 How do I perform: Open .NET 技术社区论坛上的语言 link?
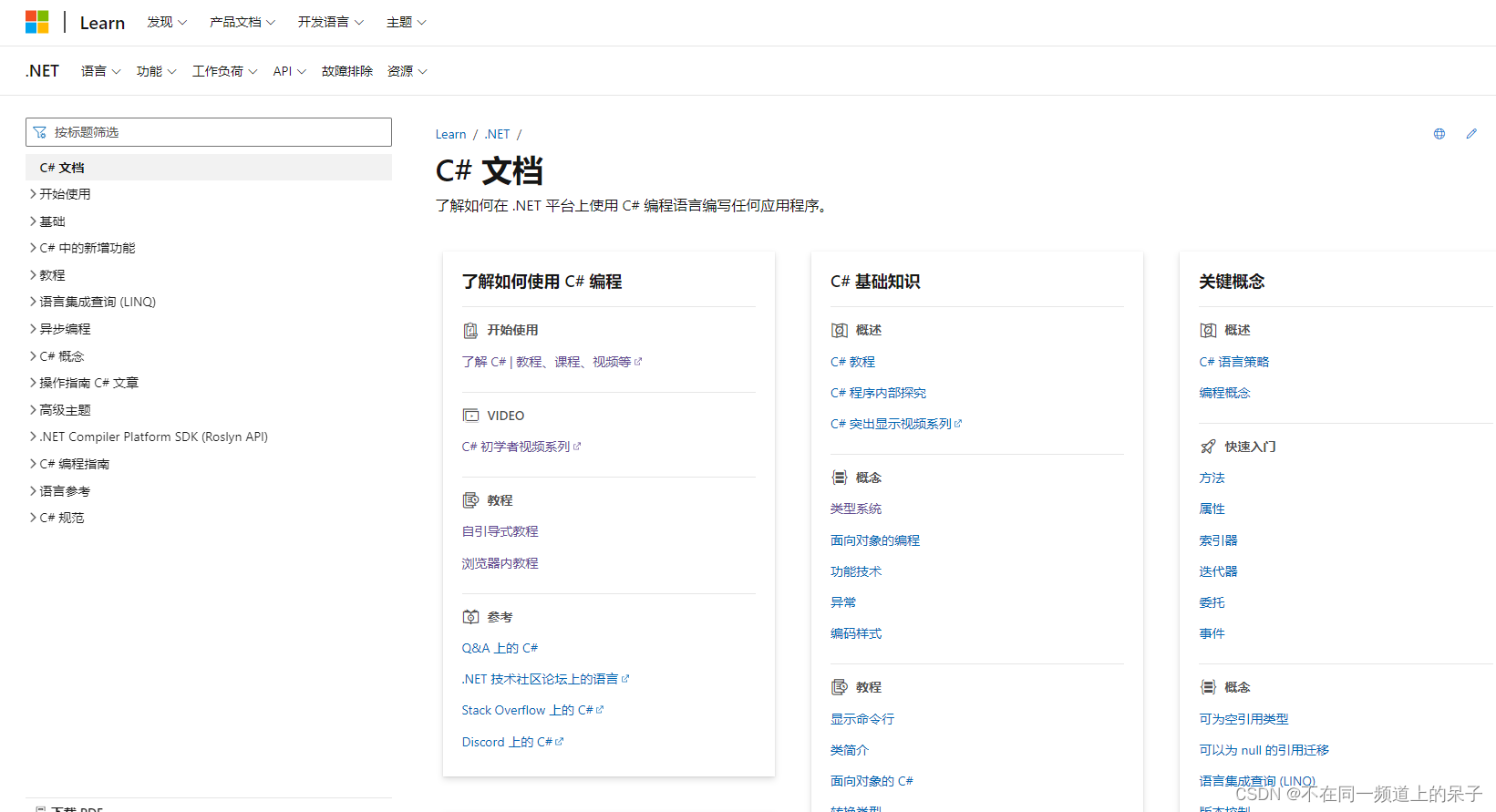[x=545, y=679]
